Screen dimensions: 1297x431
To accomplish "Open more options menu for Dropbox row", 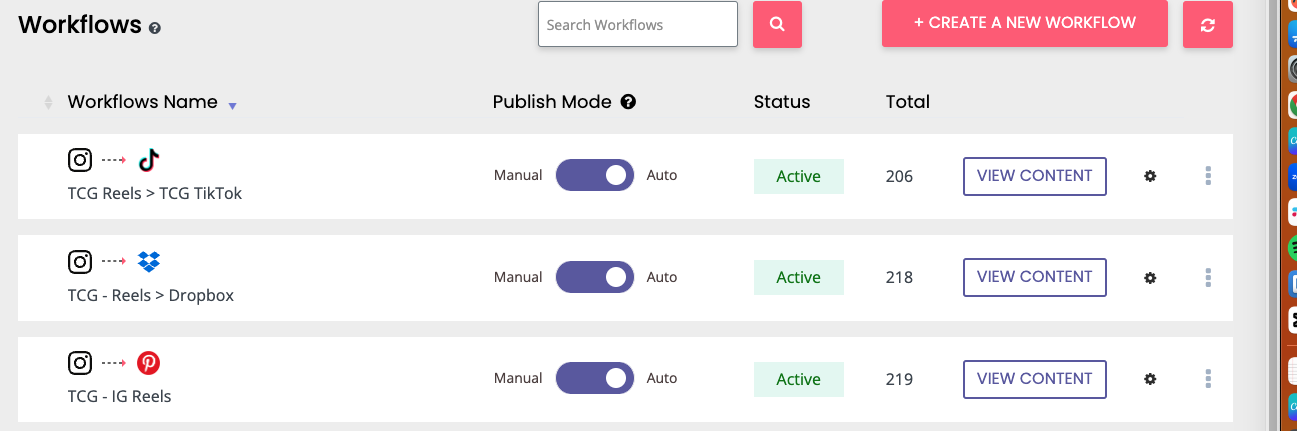I will tap(1208, 277).
